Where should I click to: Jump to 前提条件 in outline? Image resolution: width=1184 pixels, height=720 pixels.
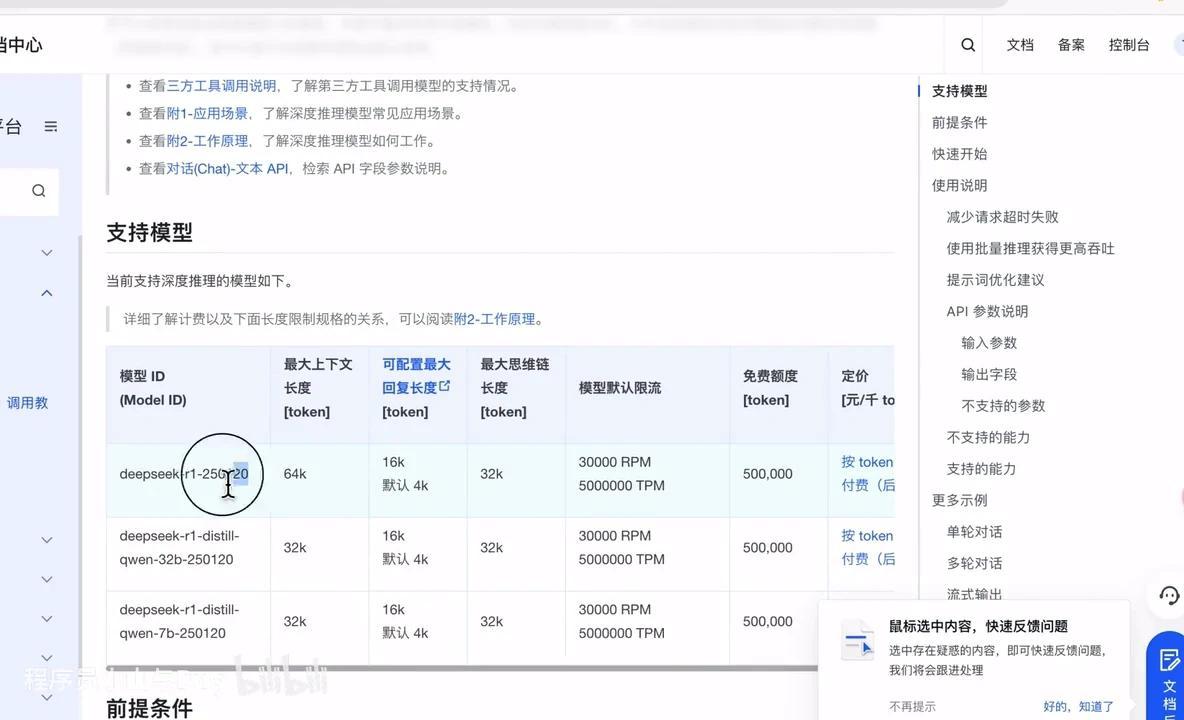pos(959,122)
